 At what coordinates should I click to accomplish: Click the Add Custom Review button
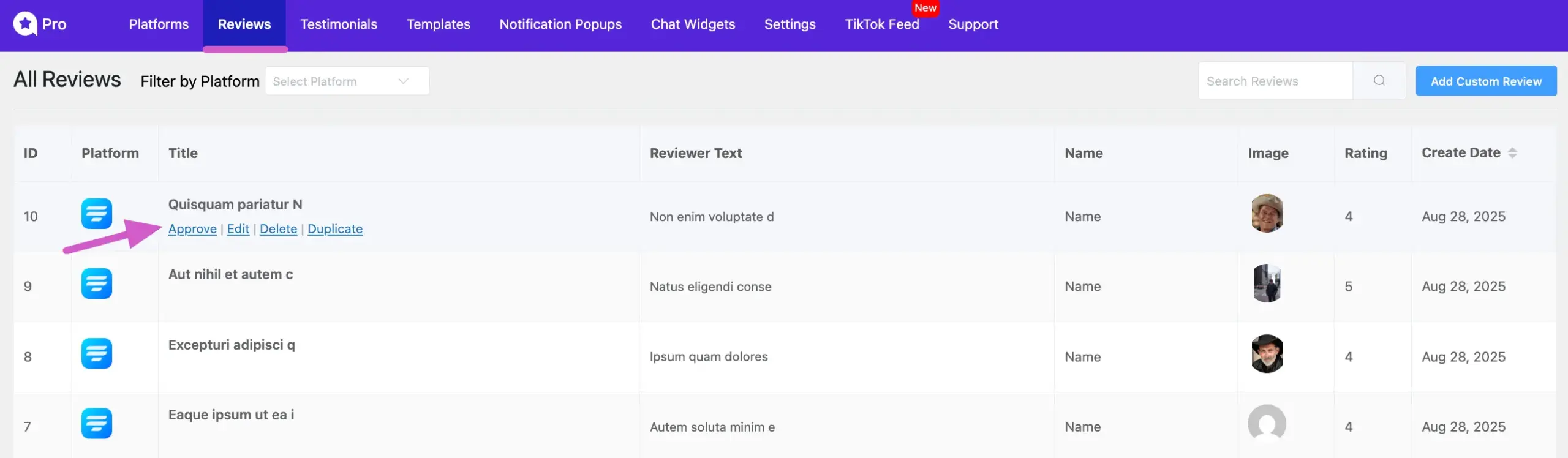pyautogui.click(x=1485, y=81)
